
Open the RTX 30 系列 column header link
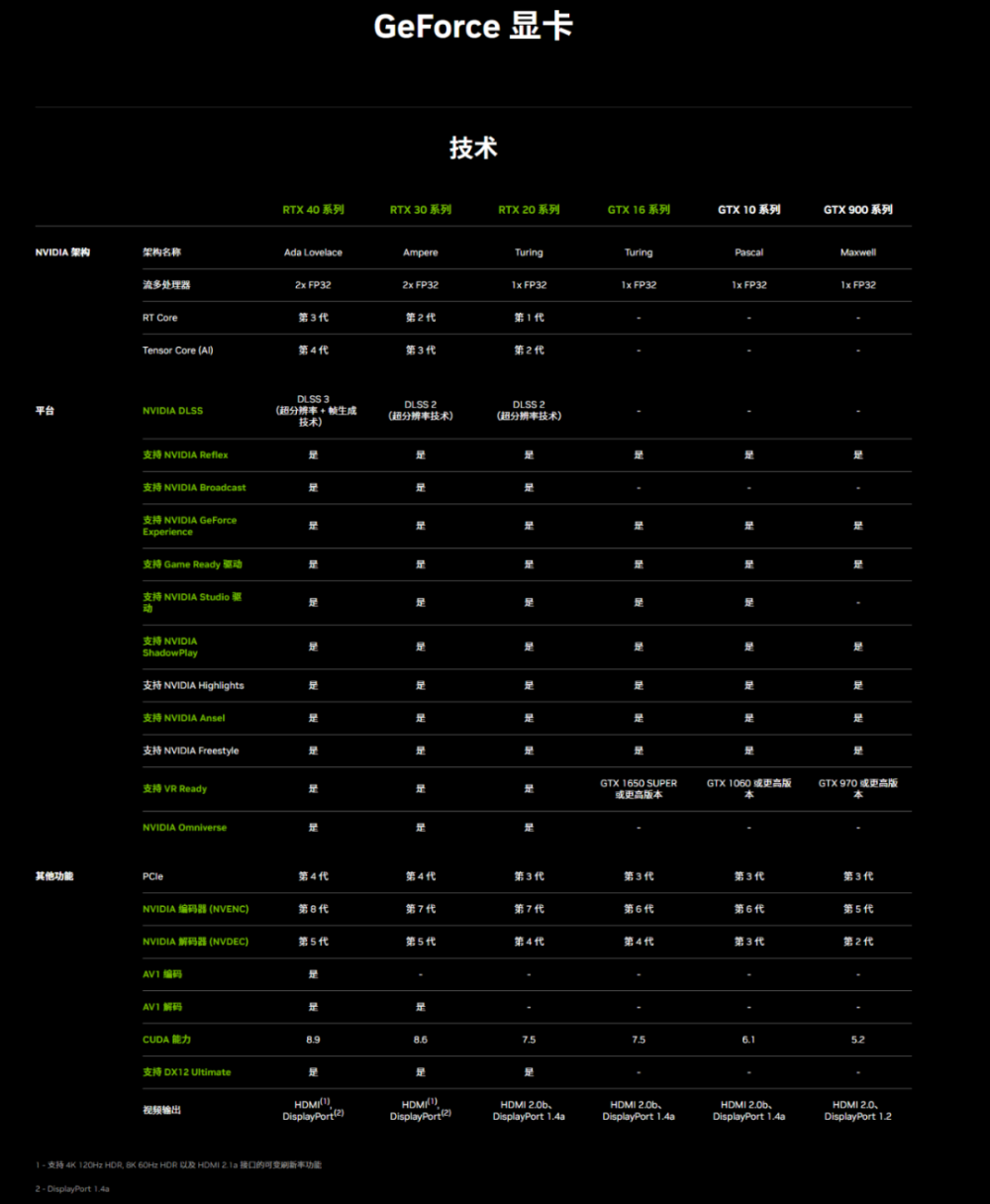tap(421, 210)
